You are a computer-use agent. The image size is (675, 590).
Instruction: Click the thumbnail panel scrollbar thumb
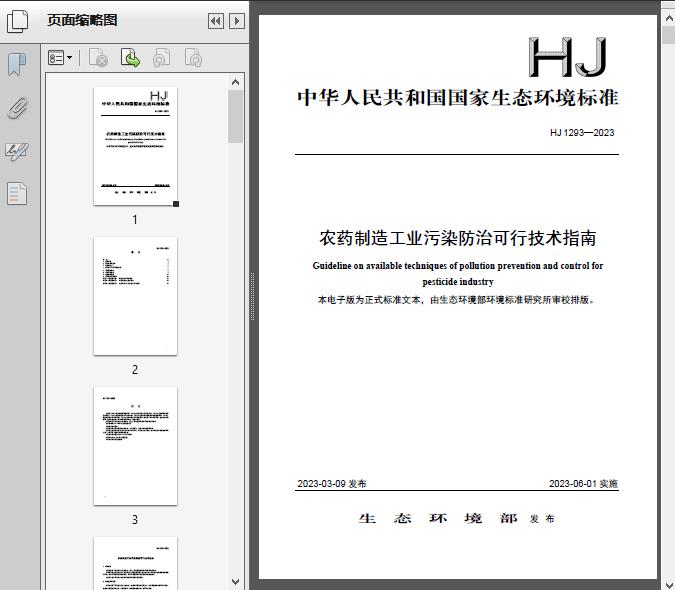point(235,116)
